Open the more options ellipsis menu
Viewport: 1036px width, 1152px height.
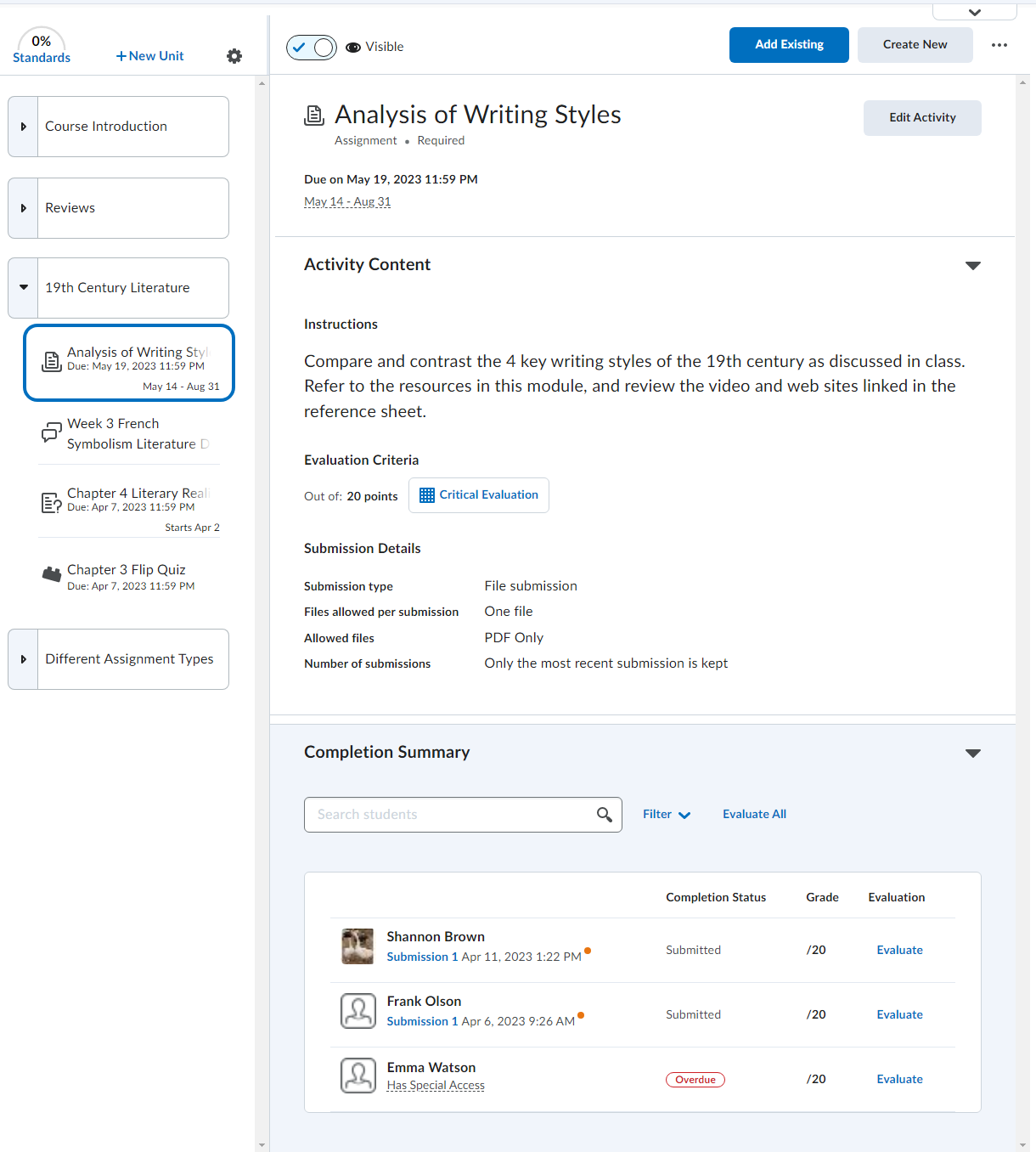pos(999,45)
